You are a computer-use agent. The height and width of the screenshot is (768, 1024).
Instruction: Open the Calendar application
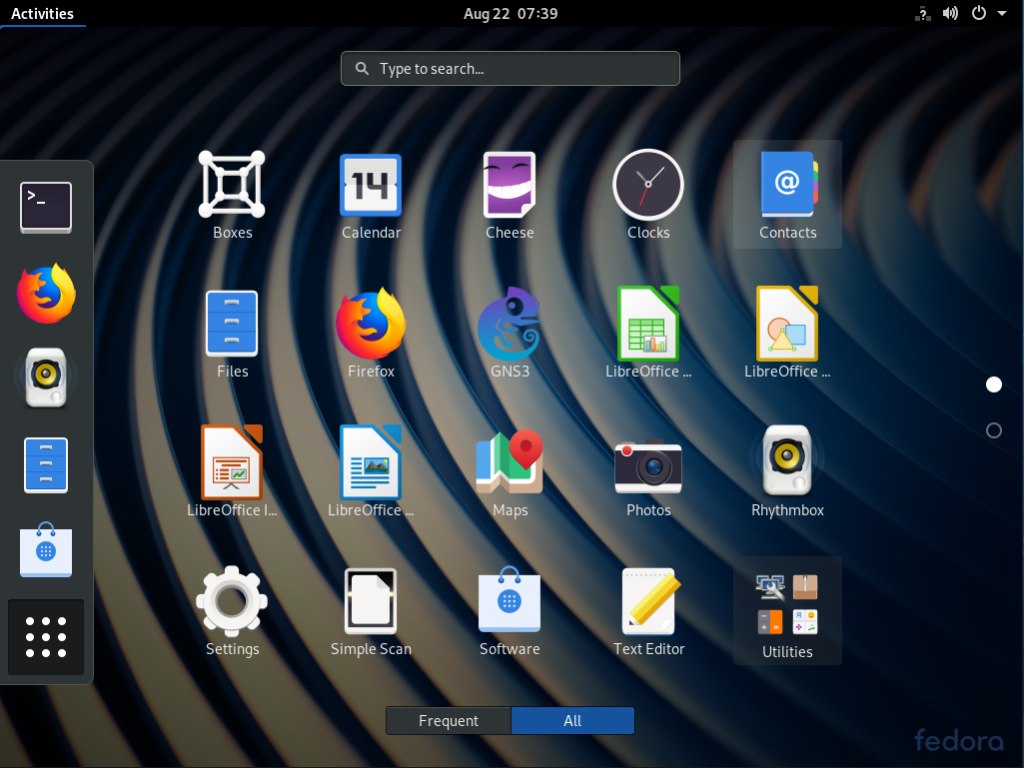371,194
